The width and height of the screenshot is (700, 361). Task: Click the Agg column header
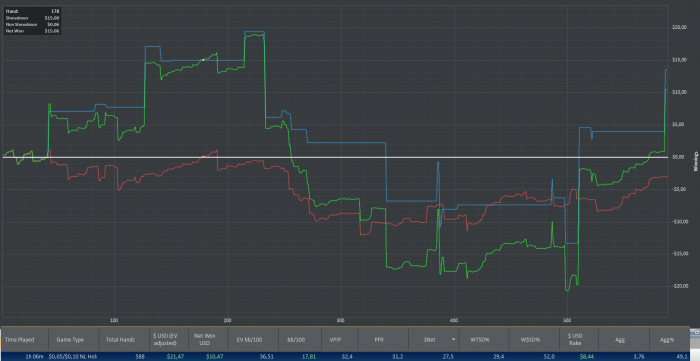[624, 340]
